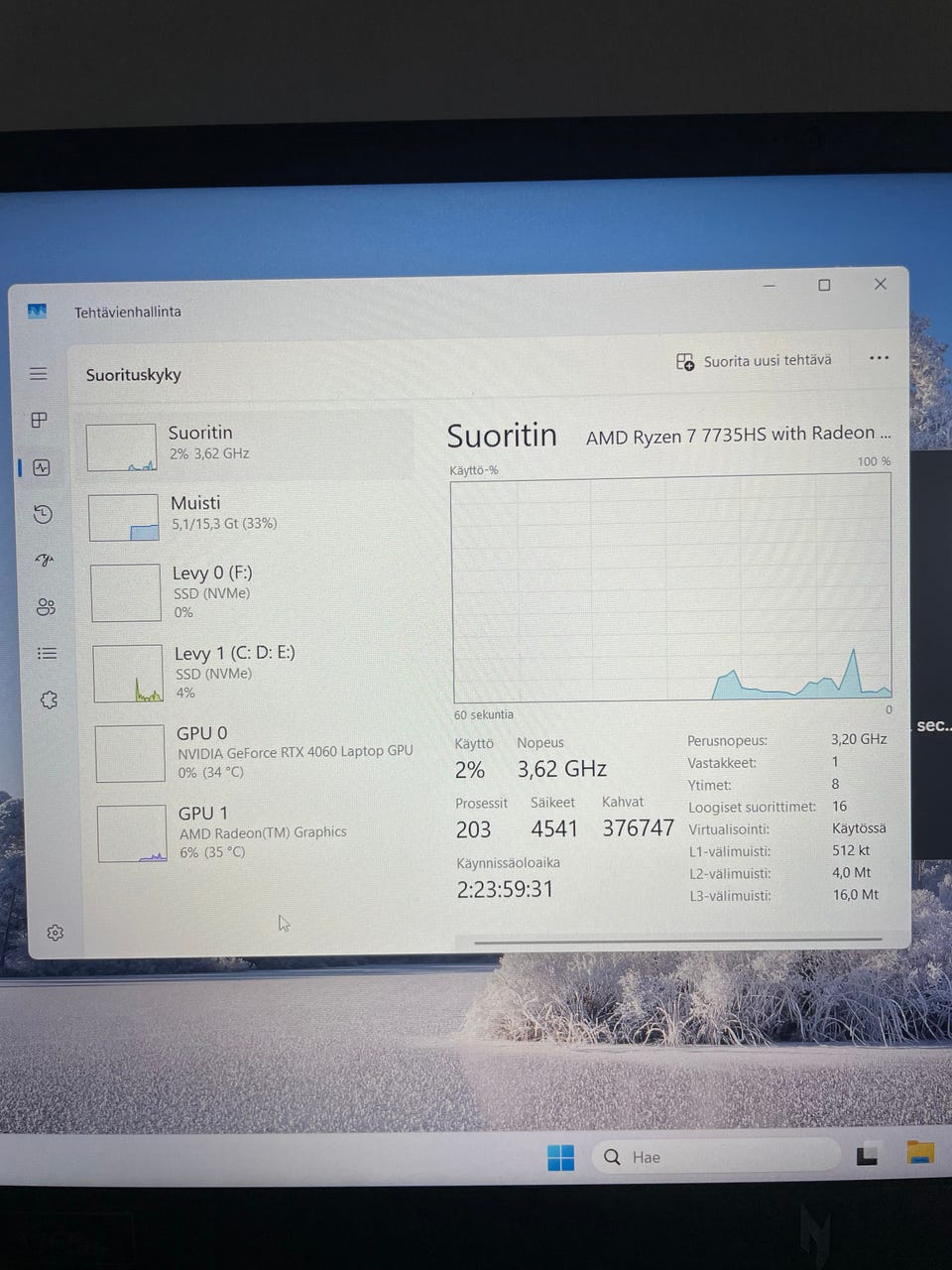This screenshot has height=1270, width=952.
Task: Close the Task Manager window
Action: 880,284
